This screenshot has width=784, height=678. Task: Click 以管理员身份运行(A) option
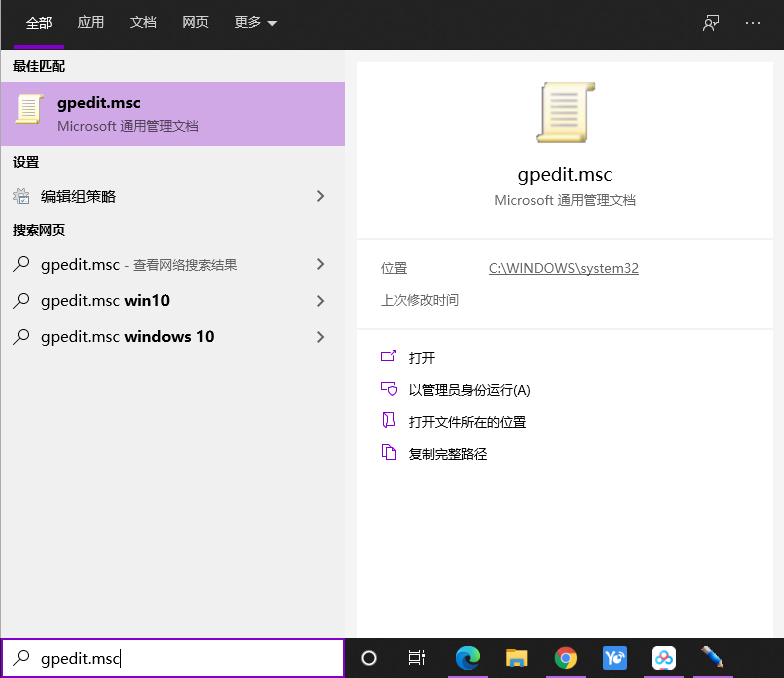pyautogui.click(x=469, y=390)
